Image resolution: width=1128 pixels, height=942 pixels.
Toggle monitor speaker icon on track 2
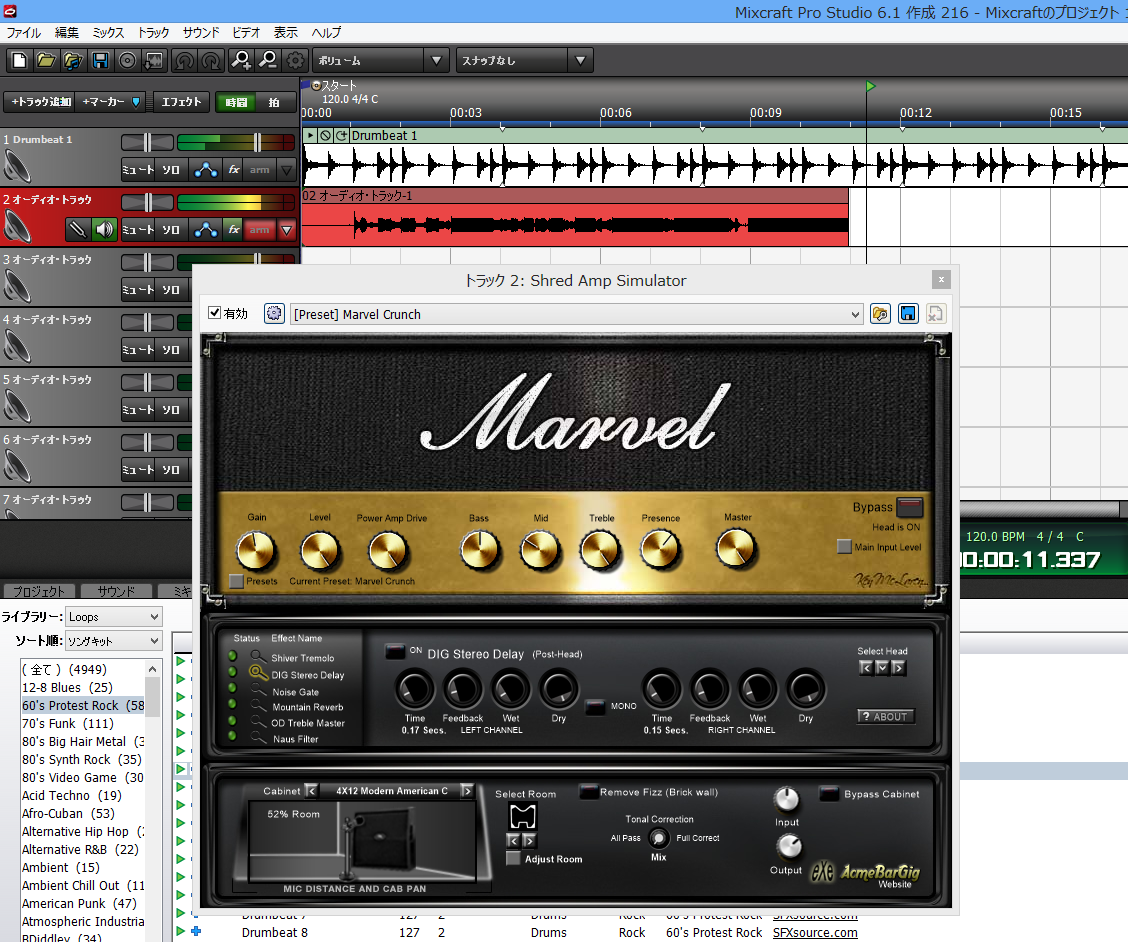(x=104, y=230)
